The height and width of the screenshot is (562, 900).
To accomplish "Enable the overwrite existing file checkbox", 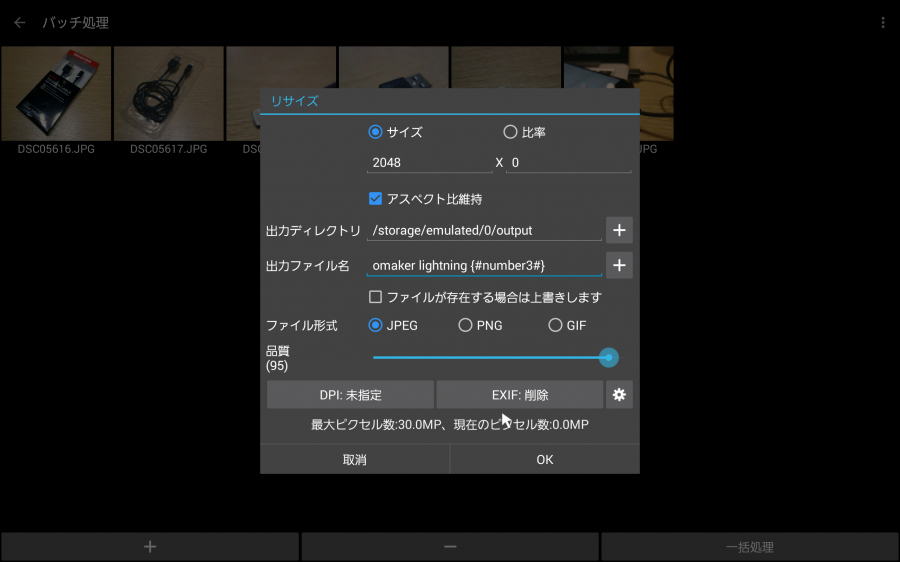I will 375,297.
